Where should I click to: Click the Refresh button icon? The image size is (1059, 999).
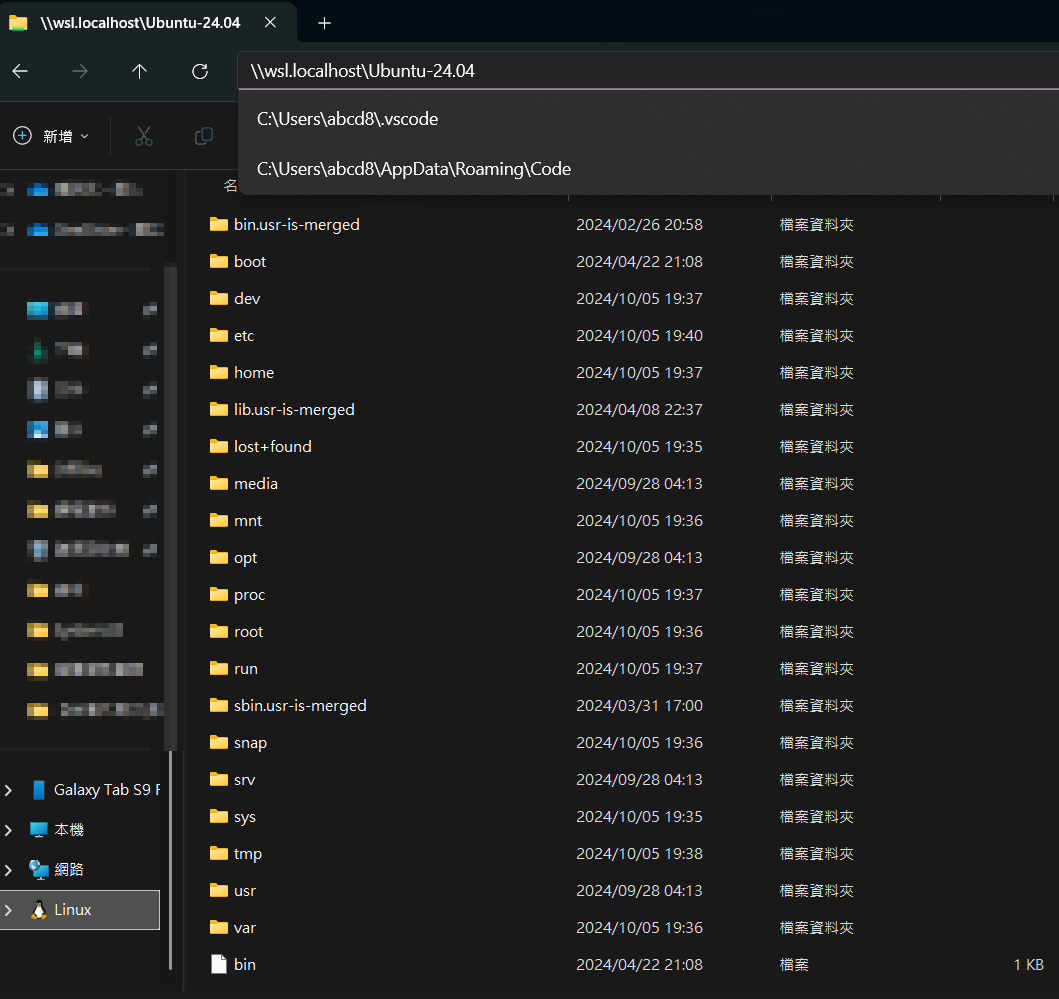pos(200,71)
